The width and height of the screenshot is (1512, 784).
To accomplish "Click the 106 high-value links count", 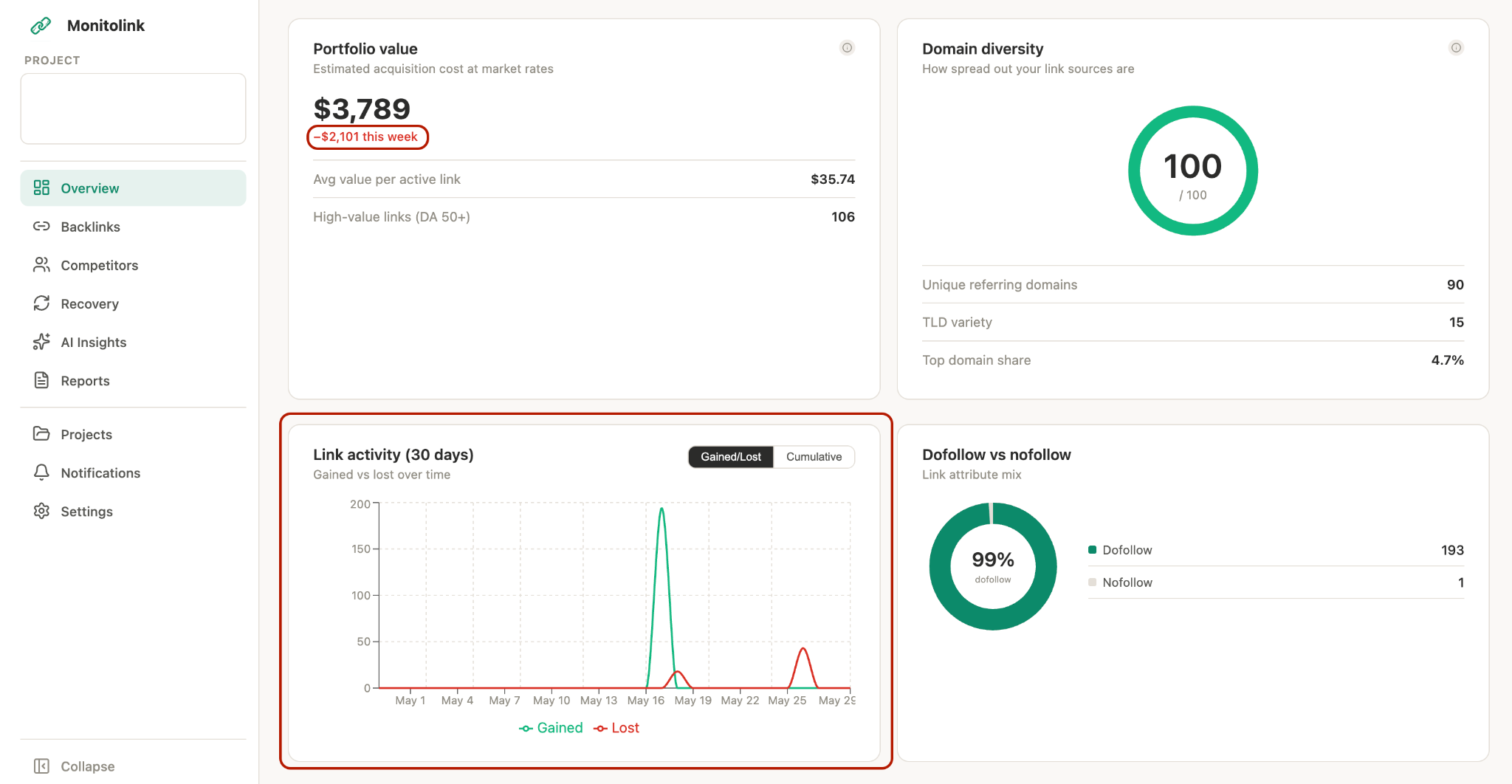I will coord(842,216).
